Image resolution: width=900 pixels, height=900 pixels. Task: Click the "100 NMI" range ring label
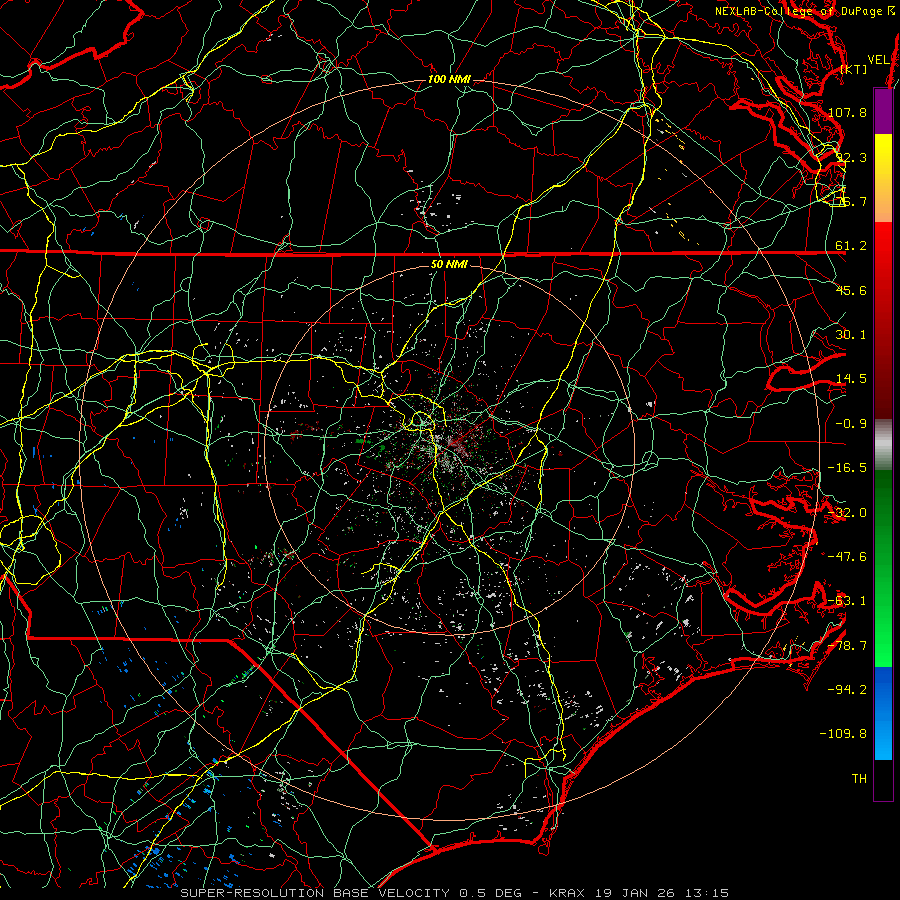coord(449,79)
